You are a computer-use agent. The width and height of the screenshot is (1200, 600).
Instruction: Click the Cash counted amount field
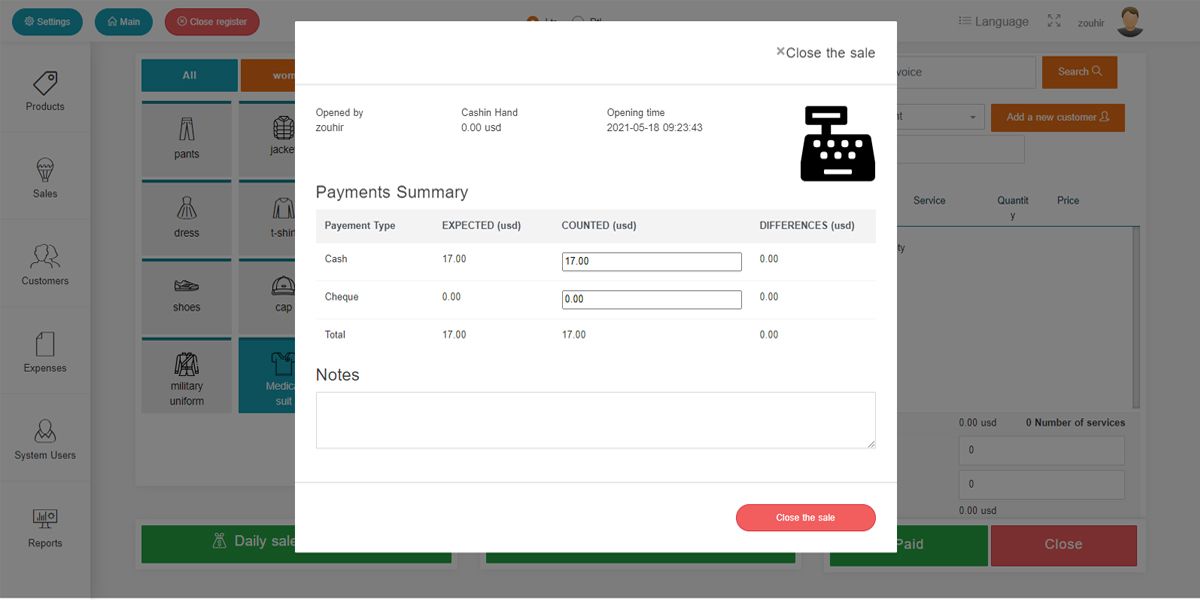click(x=651, y=261)
